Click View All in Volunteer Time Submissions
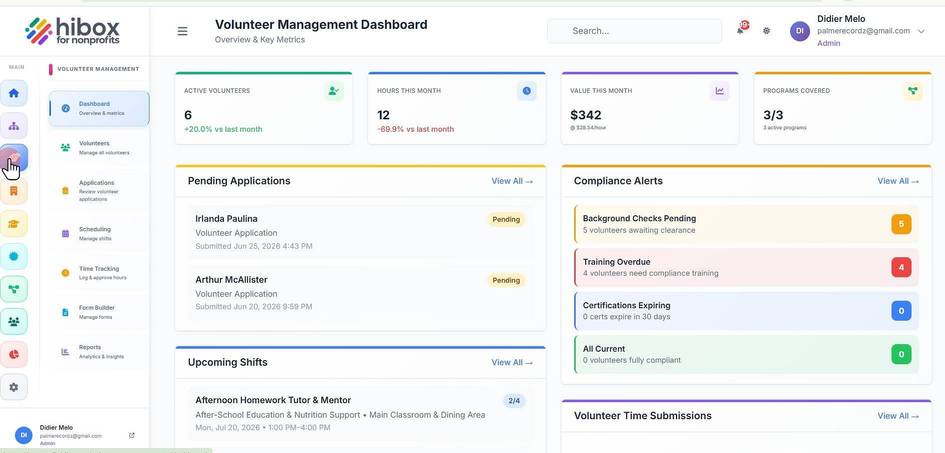 pyautogui.click(x=898, y=416)
